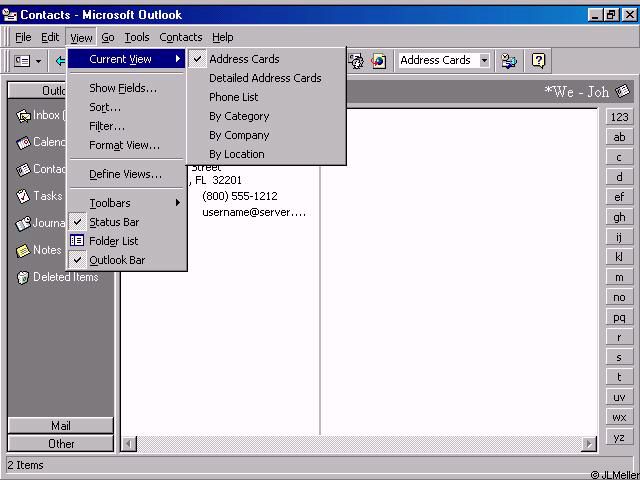
Task: Open Show Fields dialog from menu
Action: (x=127, y=88)
